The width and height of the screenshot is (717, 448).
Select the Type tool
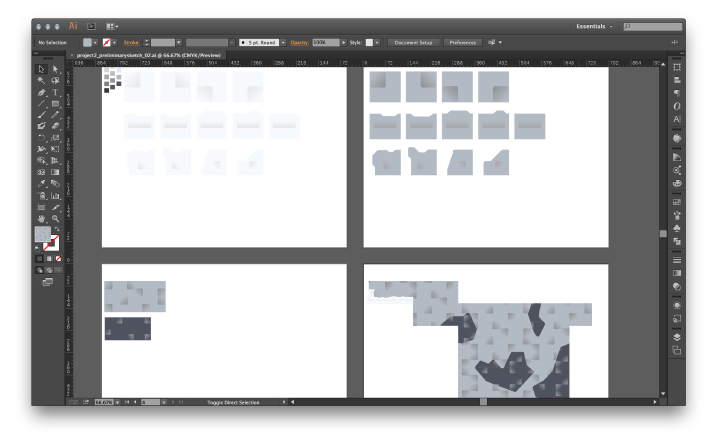pyautogui.click(x=55, y=92)
